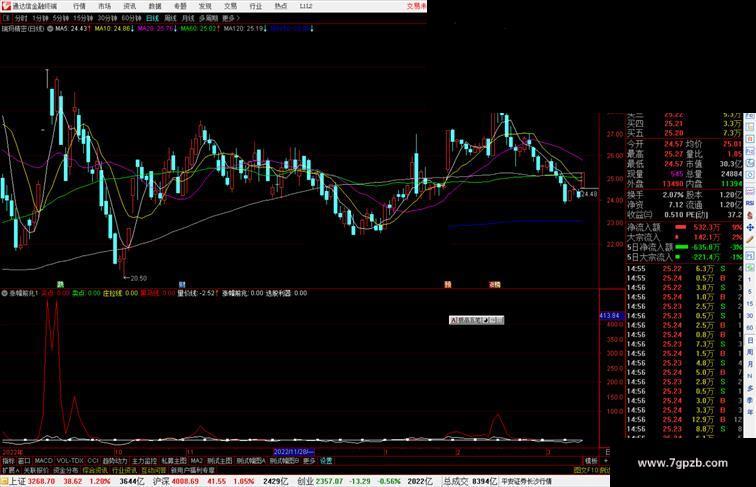The height and width of the screenshot is (487, 756).
Task: Open the 综合资讯 tab
Action: pos(95,470)
